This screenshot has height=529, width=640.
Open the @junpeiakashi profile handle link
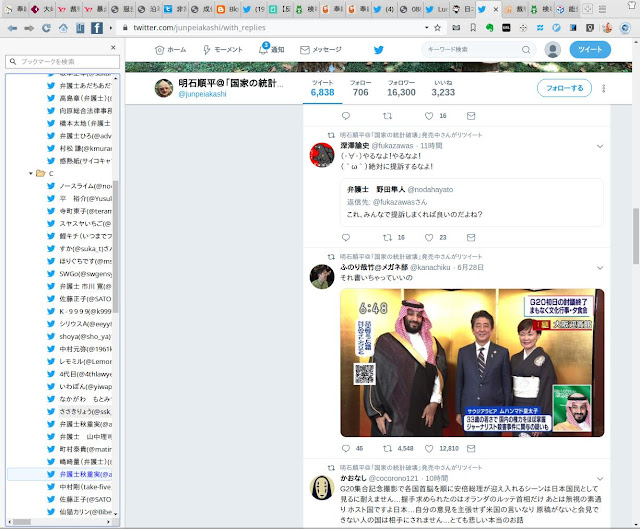pyautogui.click(x=202, y=94)
